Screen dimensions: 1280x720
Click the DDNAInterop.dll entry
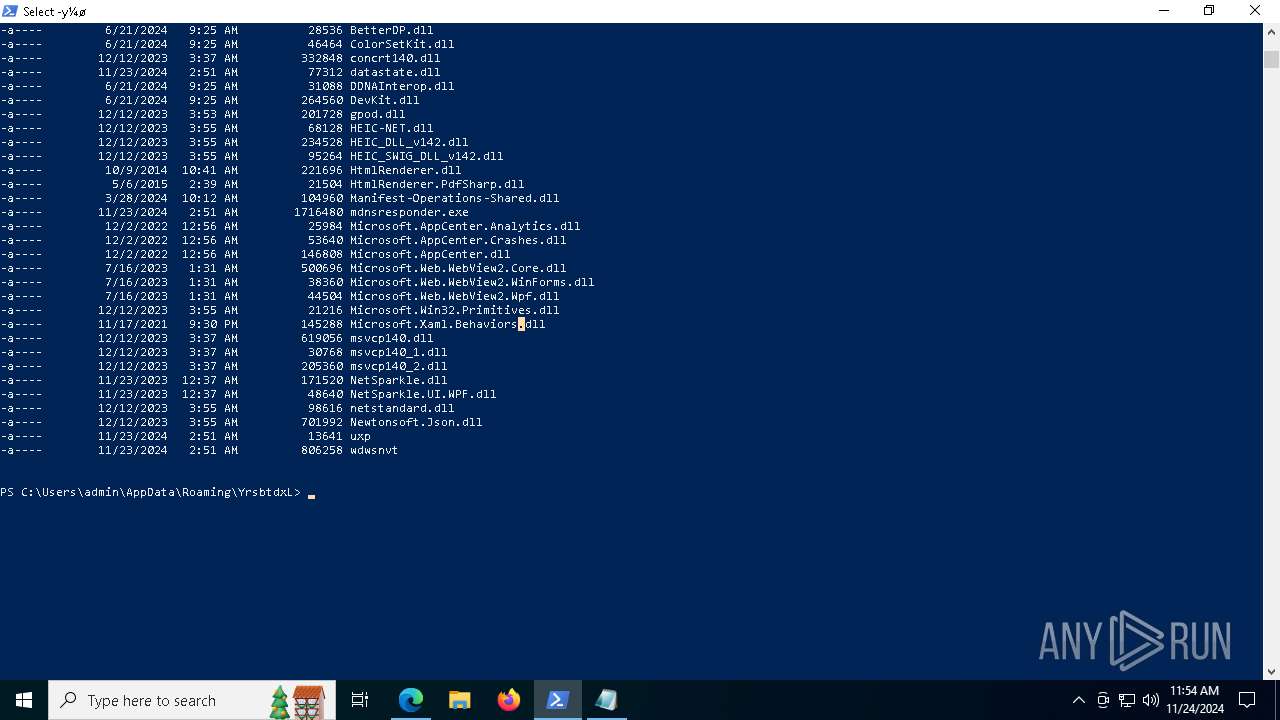(402, 86)
